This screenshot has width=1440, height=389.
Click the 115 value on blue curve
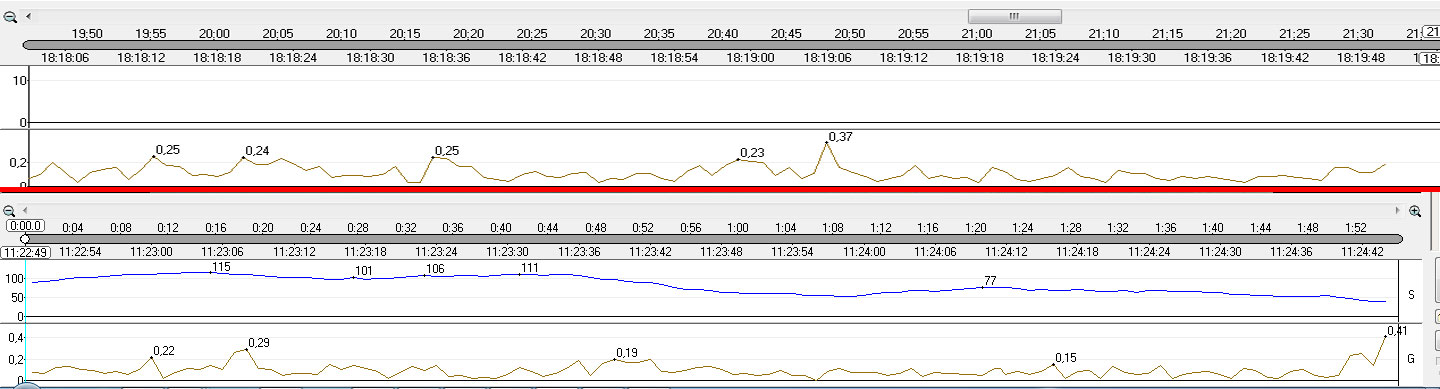(221, 267)
